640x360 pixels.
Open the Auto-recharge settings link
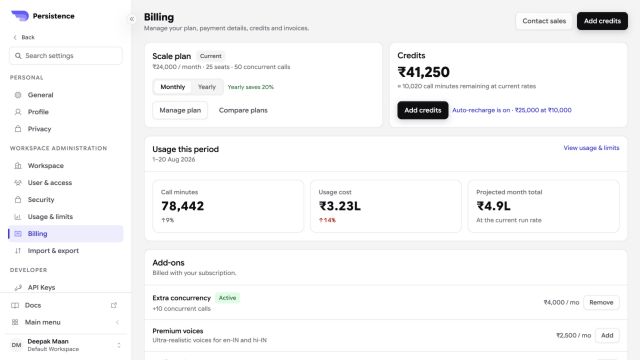[x=512, y=110]
